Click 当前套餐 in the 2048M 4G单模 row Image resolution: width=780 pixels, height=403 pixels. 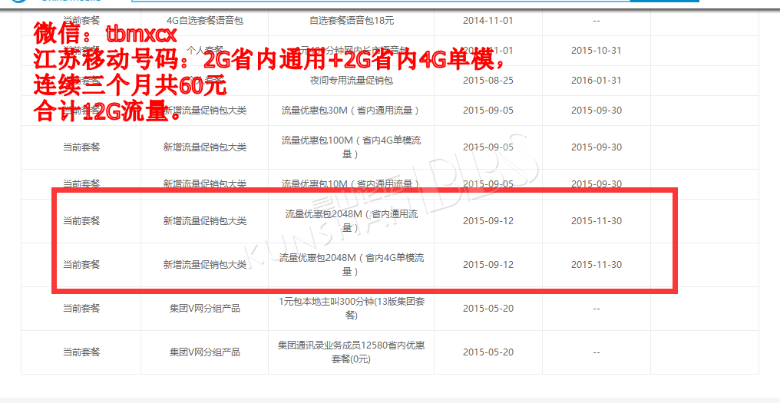click(81, 265)
